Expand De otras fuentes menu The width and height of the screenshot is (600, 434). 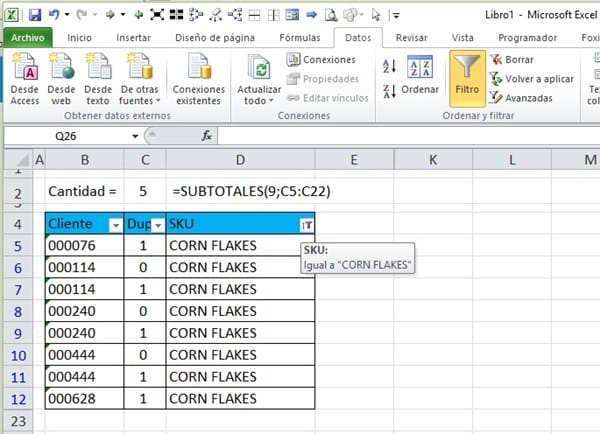pos(139,79)
